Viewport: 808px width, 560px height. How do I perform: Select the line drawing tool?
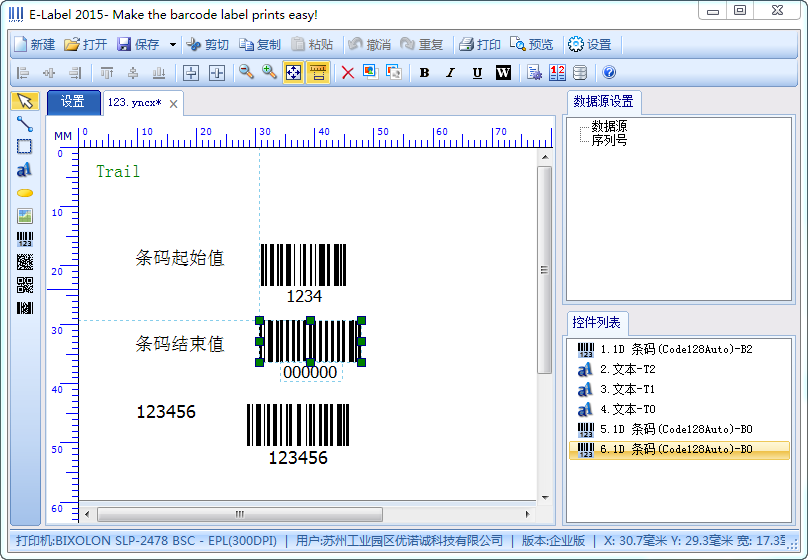coord(25,124)
